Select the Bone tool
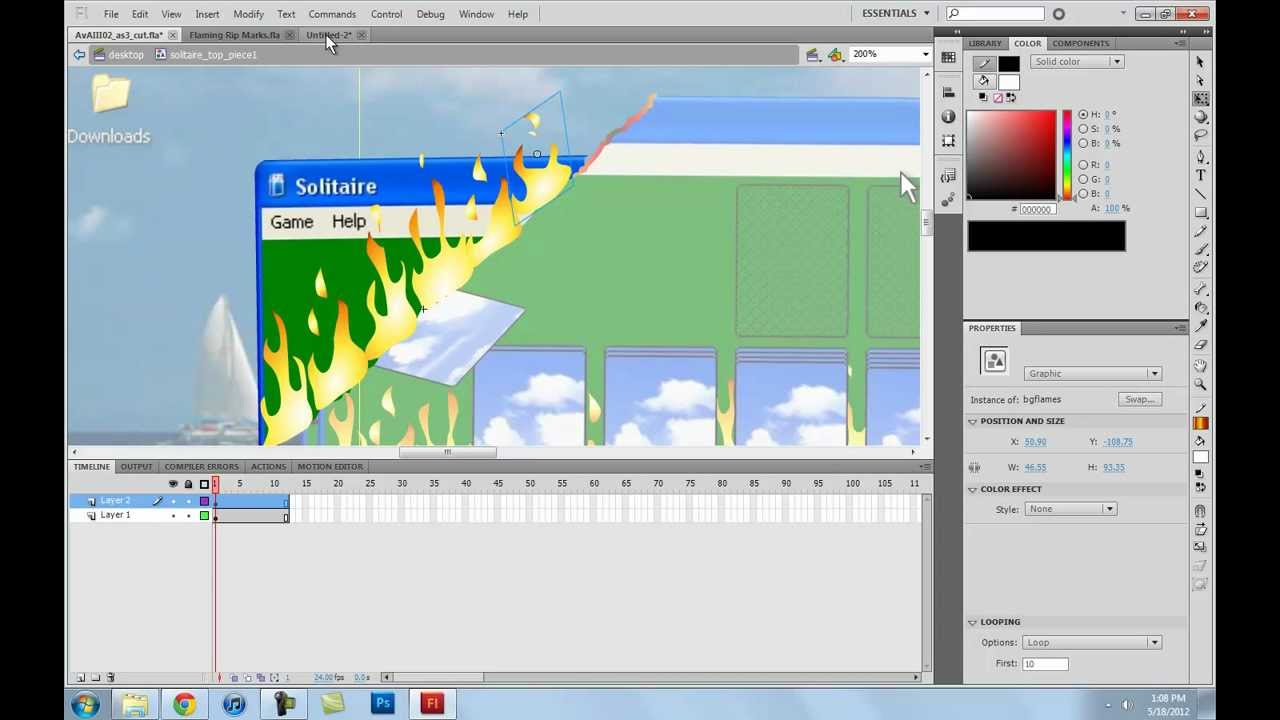This screenshot has height=720, width=1280. pyautogui.click(x=1200, y=289)
